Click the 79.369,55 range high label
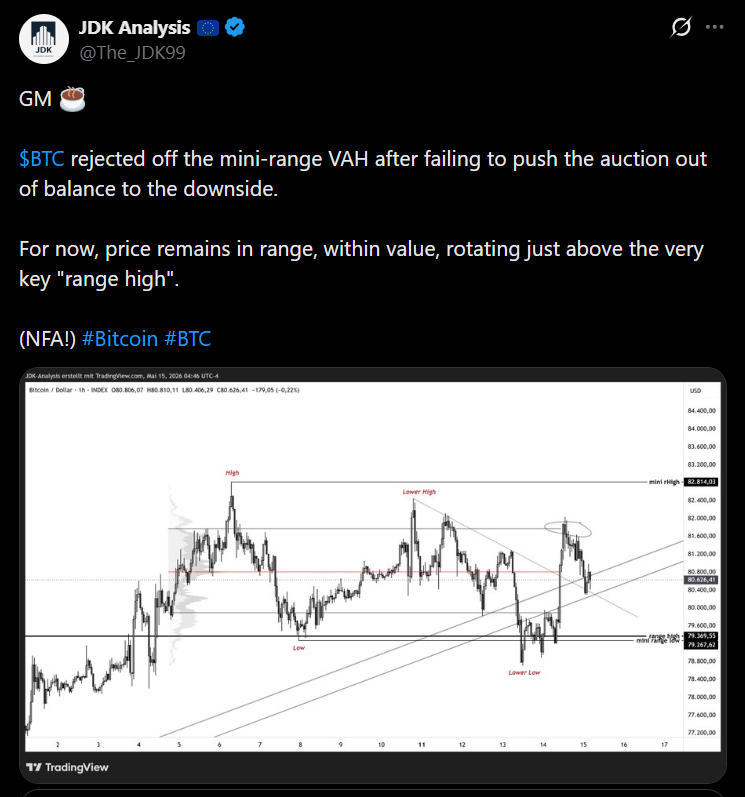745x797 pixels. pos(701,636)
